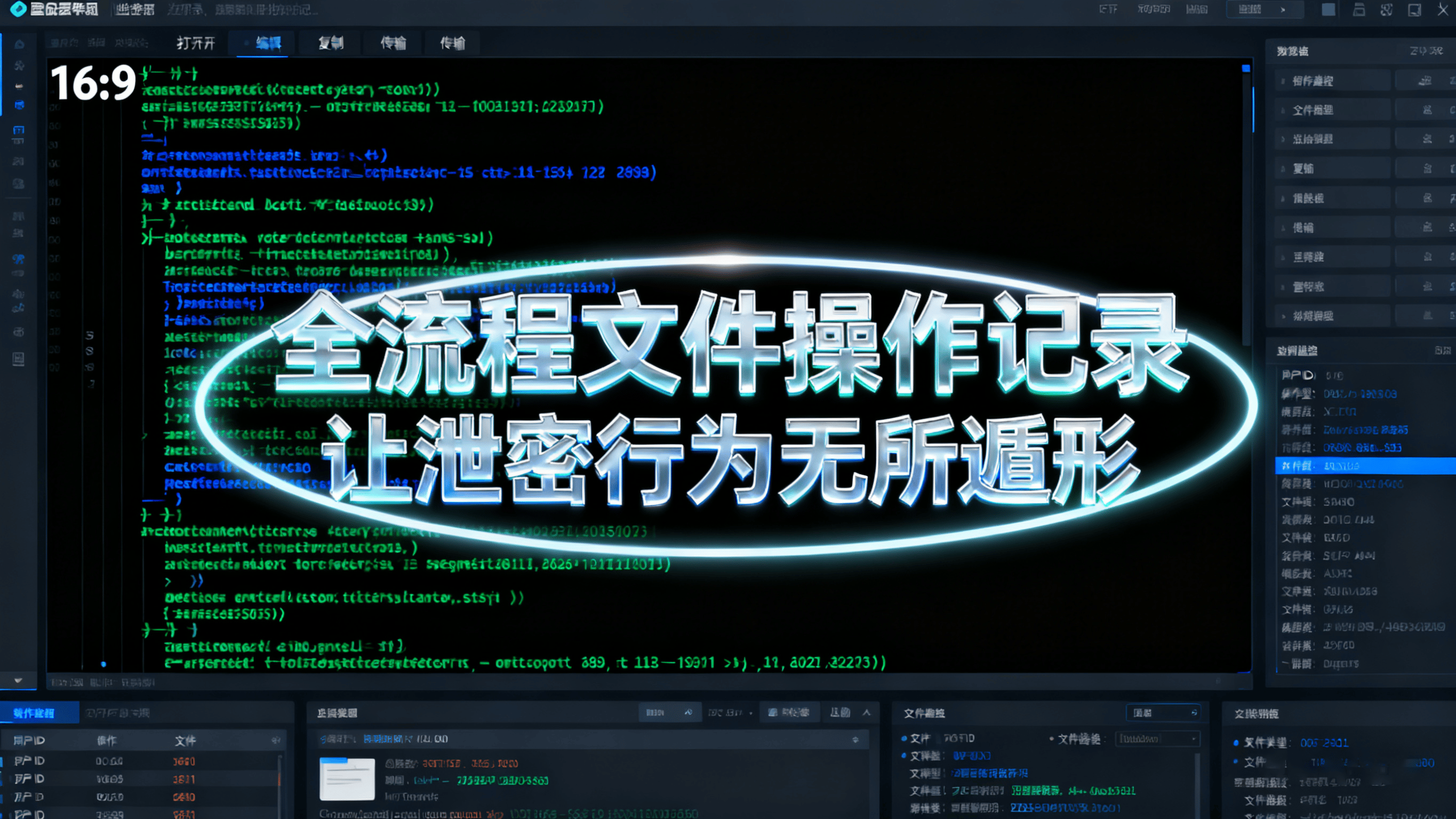Open the title bar dropdown with arrow

click(1265, 10)
